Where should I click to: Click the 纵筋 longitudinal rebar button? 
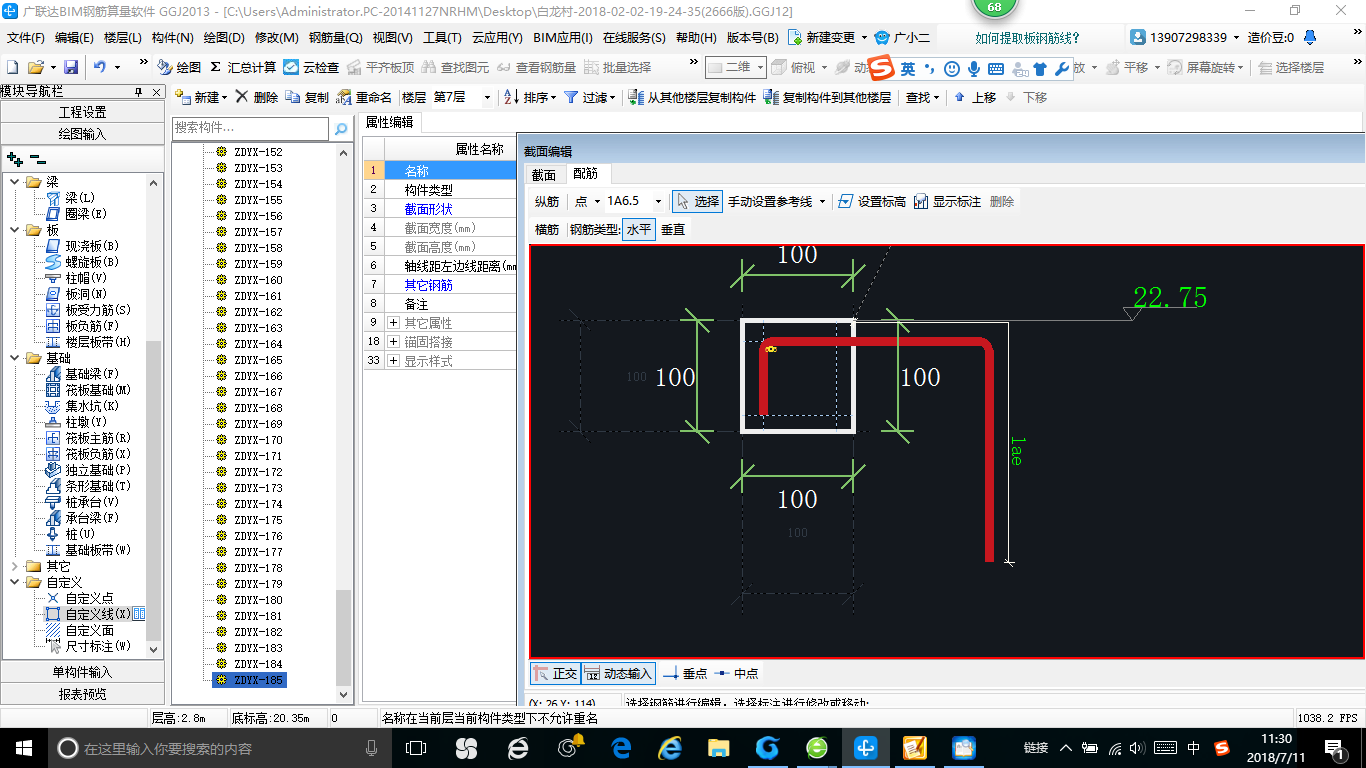(547, 201)
